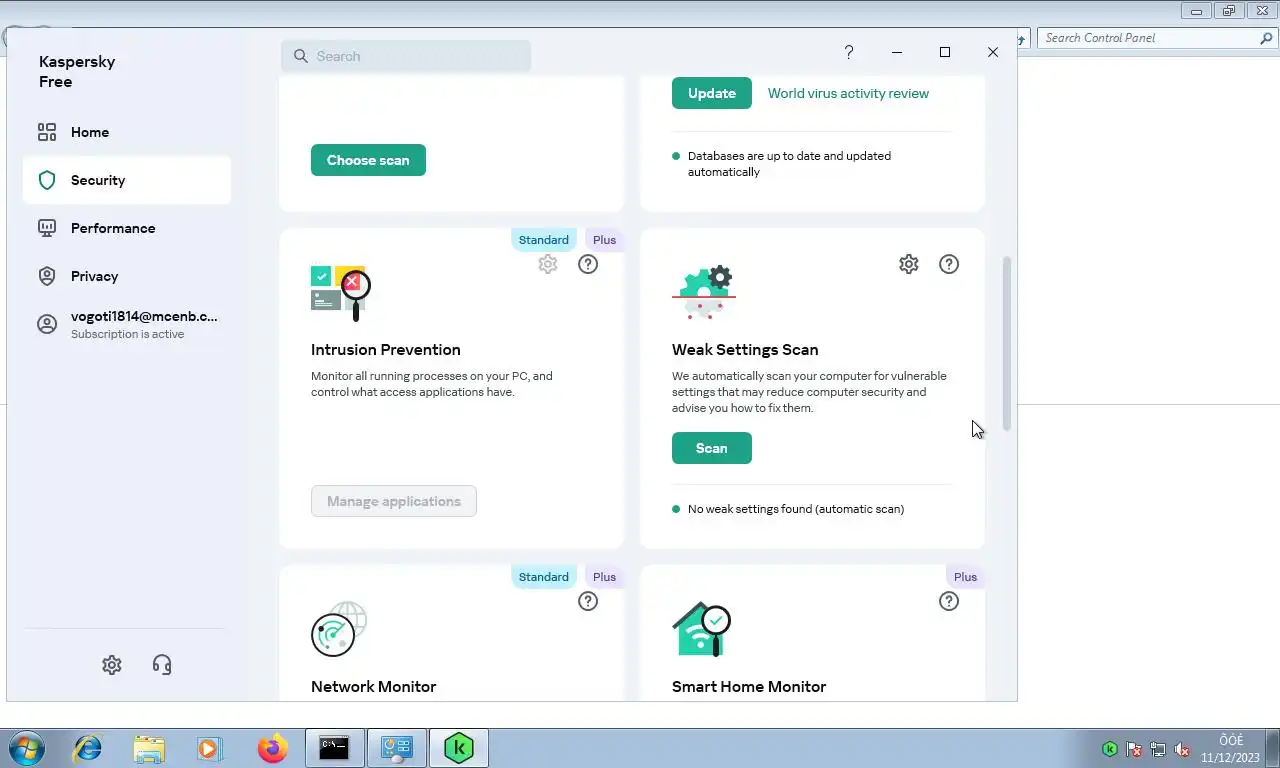Screen dimensions: 1280x768
Task: Click Standard badge on Network Monitor
Action: 544,577
